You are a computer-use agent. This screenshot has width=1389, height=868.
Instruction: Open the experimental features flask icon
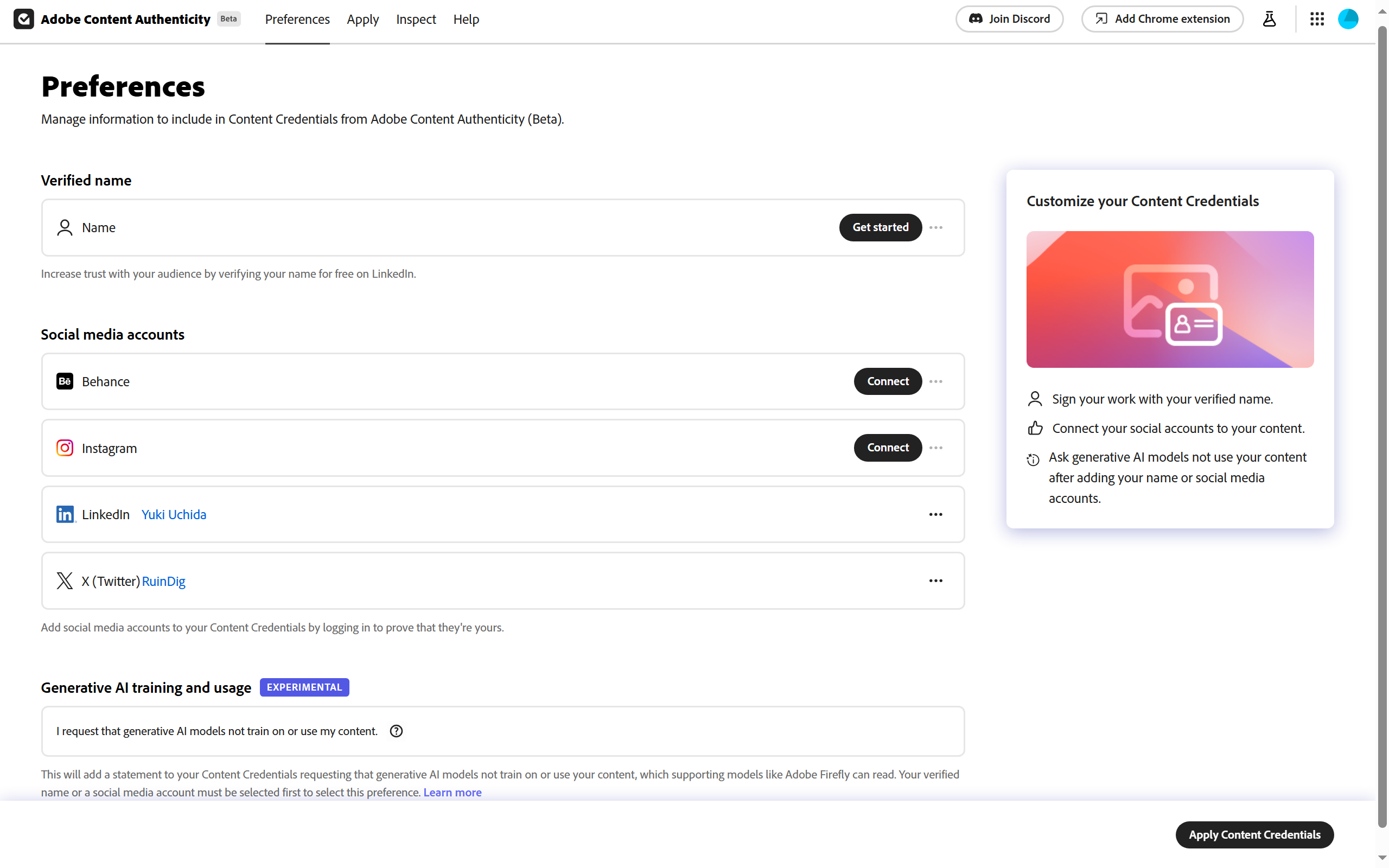[1269, 19]
